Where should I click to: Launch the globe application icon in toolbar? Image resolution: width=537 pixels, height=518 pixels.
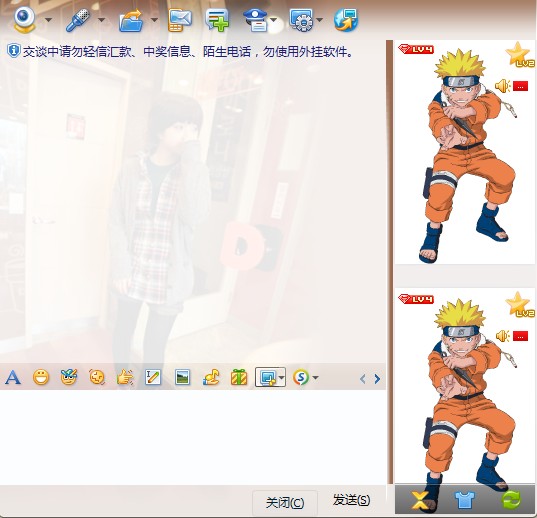(346, 20)
